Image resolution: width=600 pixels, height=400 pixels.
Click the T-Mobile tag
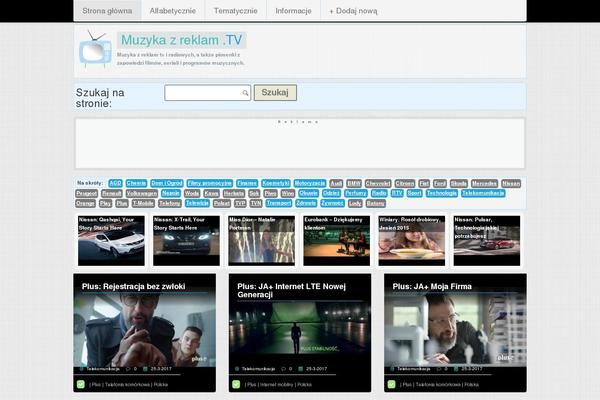coord(143,203)
